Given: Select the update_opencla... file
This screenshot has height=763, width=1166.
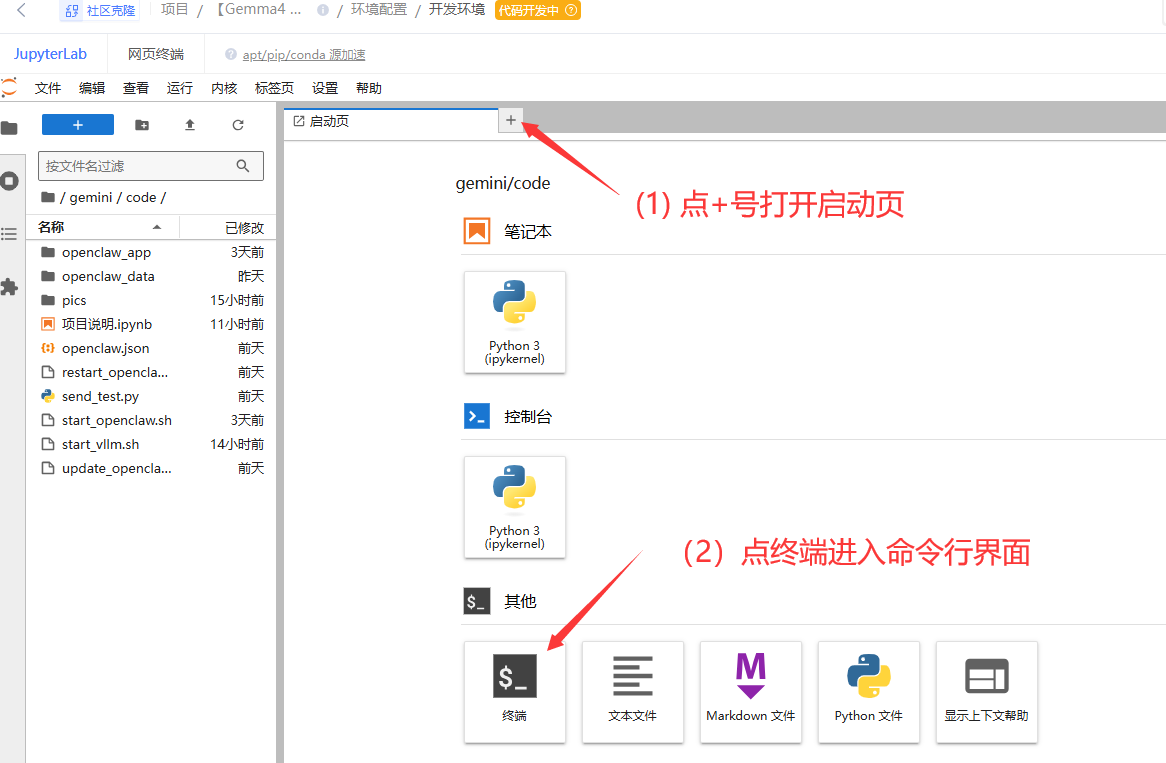Looking at the screenshot, I should 151,469.
